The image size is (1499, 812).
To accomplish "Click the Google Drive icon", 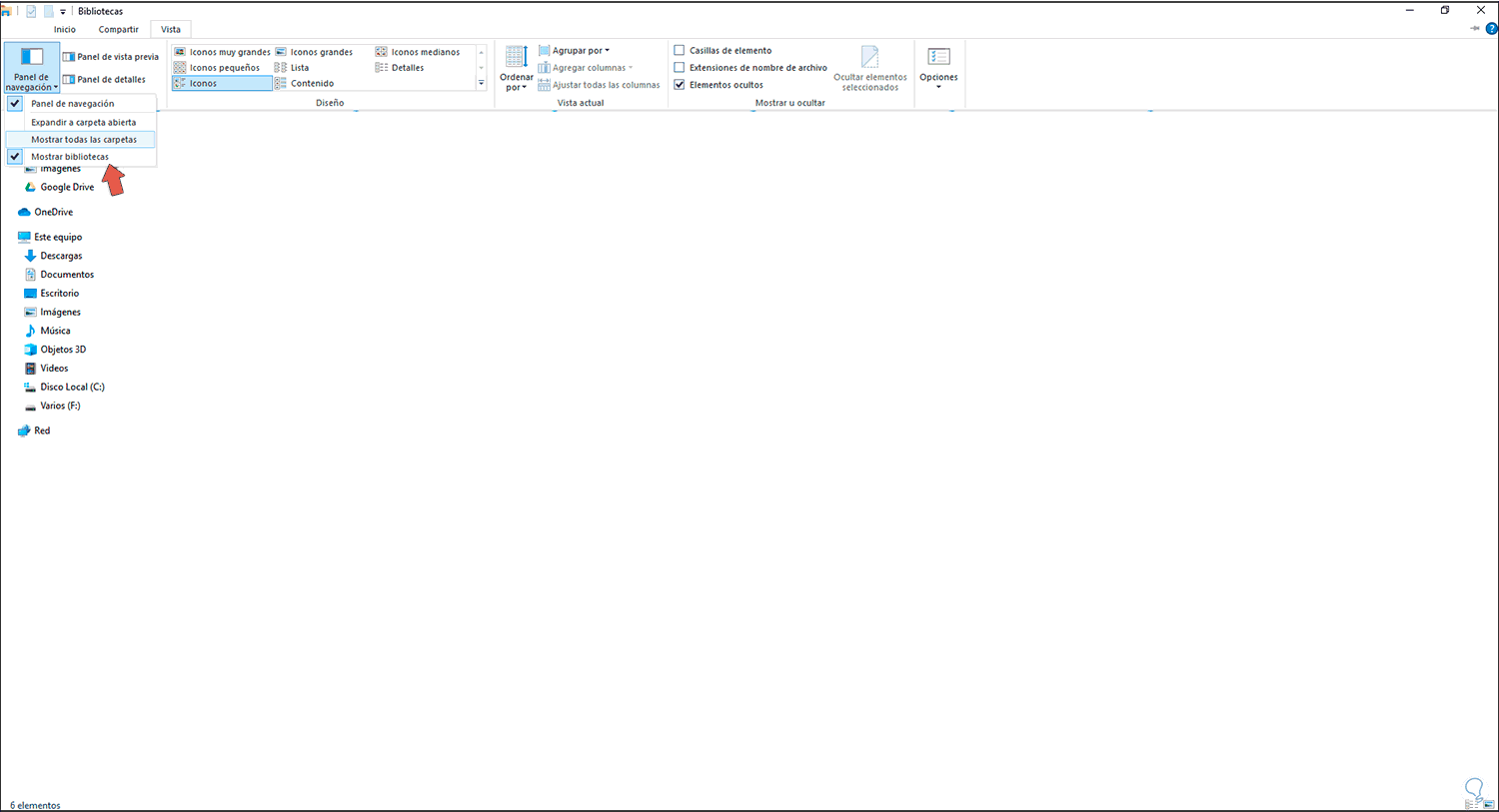I will click(30, 187).
